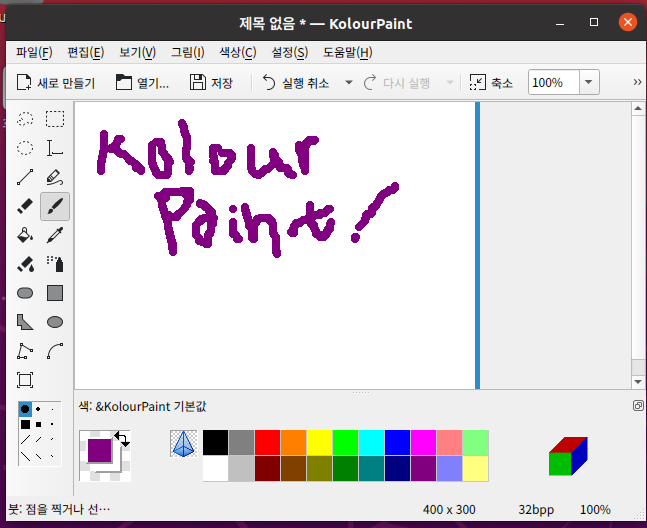
Task: Open the Undo history dropdown arrow
Action: click(349, 82)
